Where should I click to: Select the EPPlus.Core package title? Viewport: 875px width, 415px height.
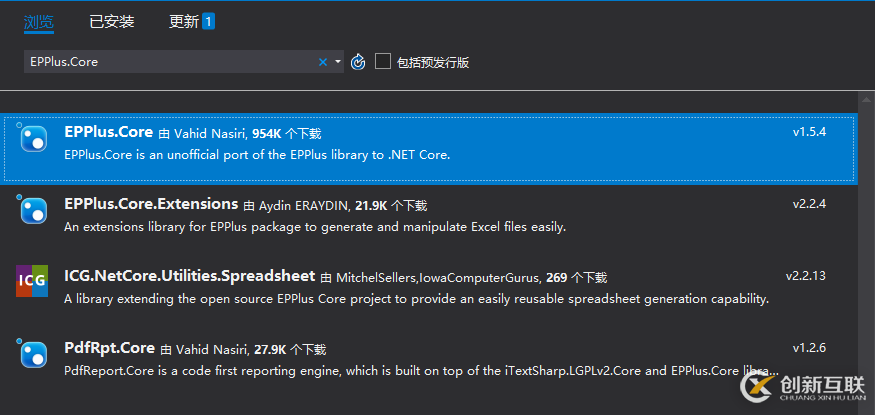pos(108,132)
